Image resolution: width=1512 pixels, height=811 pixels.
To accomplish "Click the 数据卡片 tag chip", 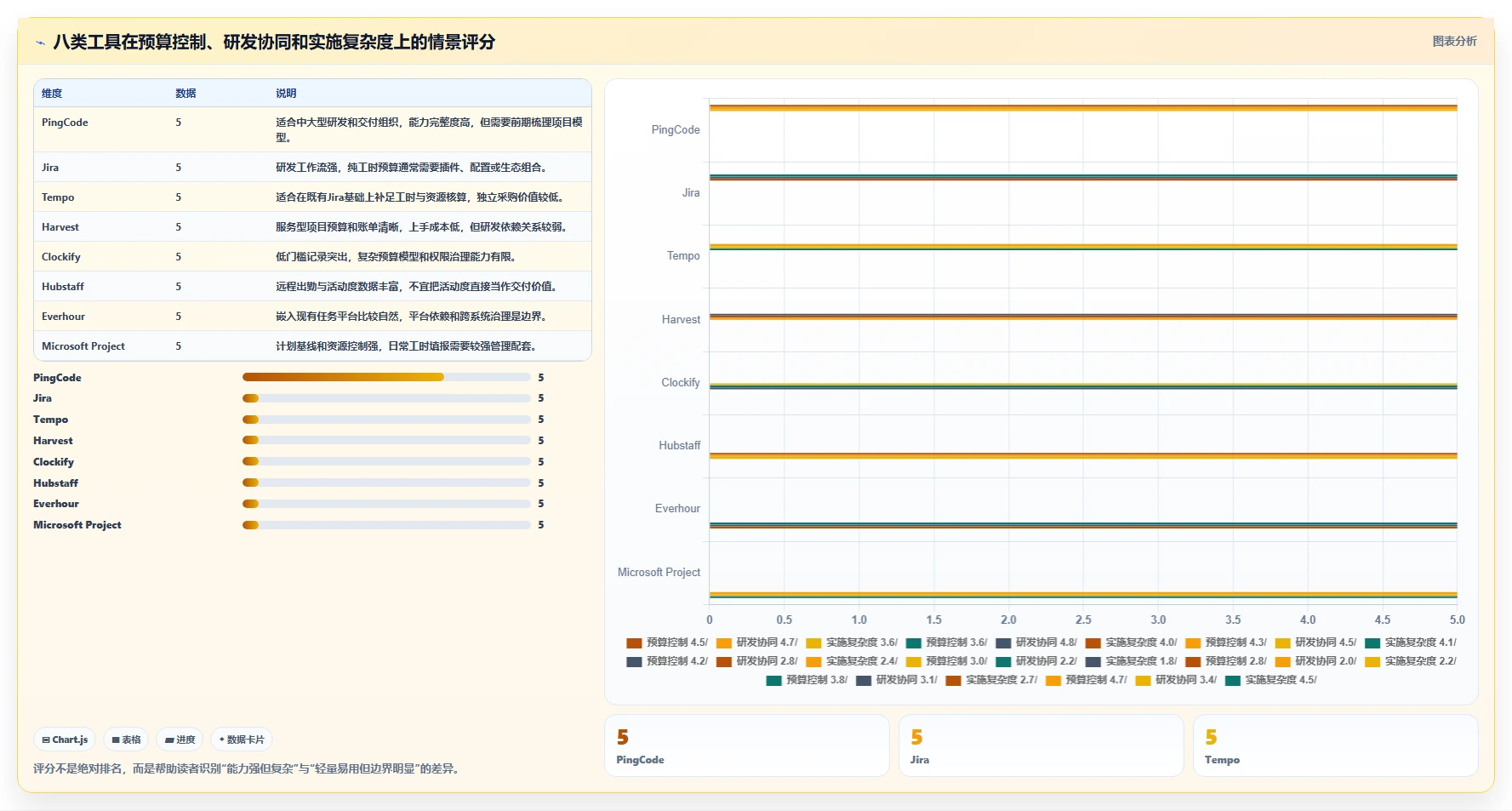I will pyautogui.click(x=242, y=740).
